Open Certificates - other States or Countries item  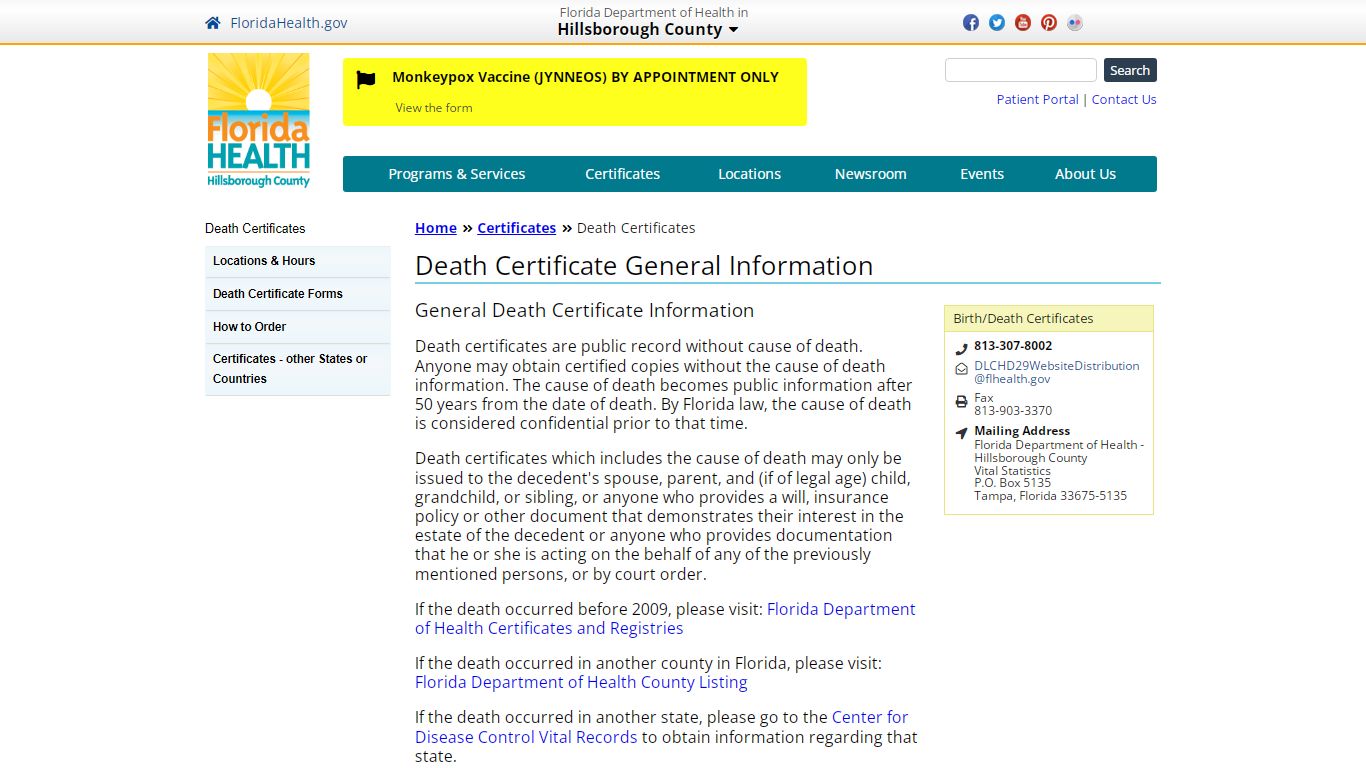click(298, 369)
